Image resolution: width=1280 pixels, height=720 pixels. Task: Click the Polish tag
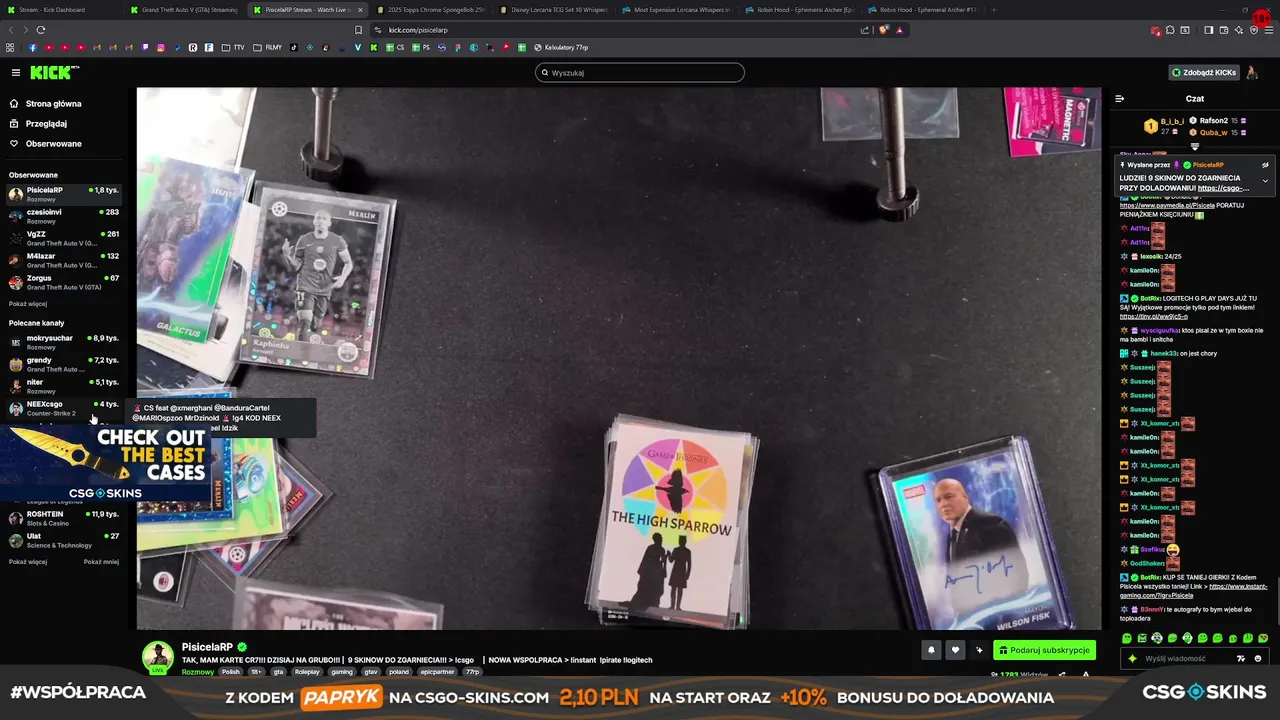(230, 672)
